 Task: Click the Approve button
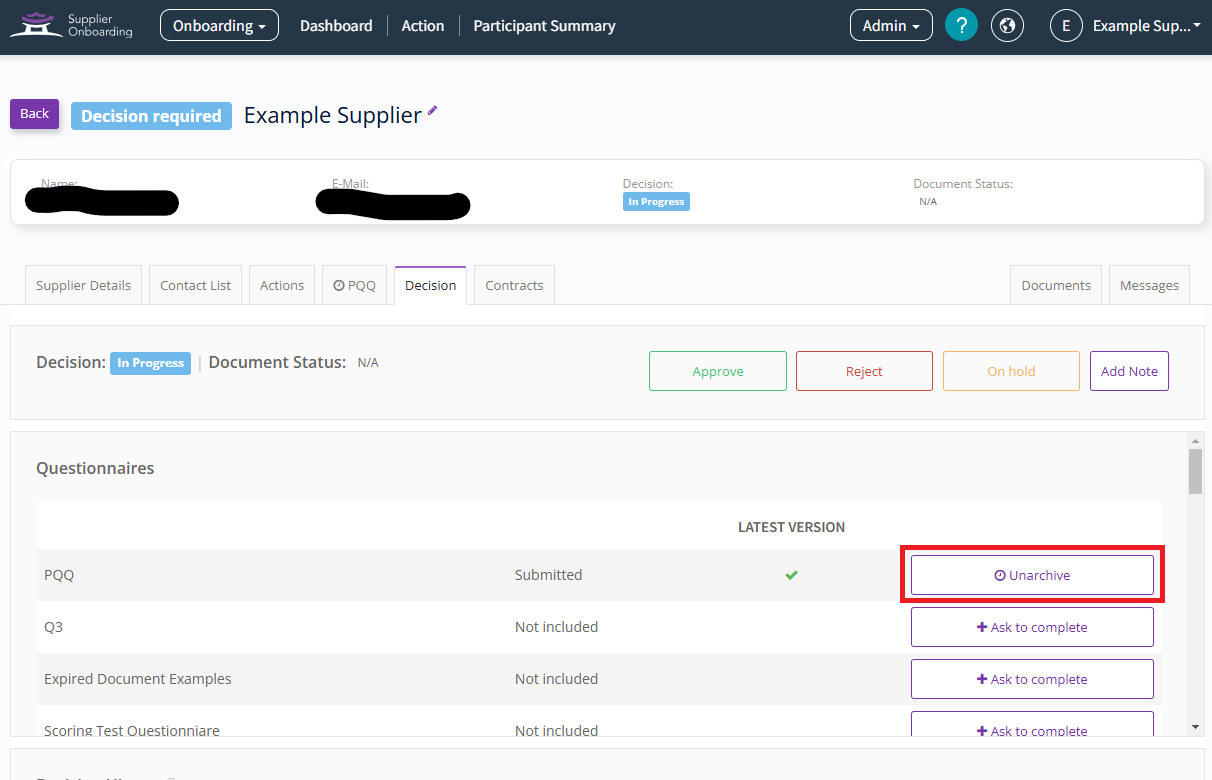(718, 371)
